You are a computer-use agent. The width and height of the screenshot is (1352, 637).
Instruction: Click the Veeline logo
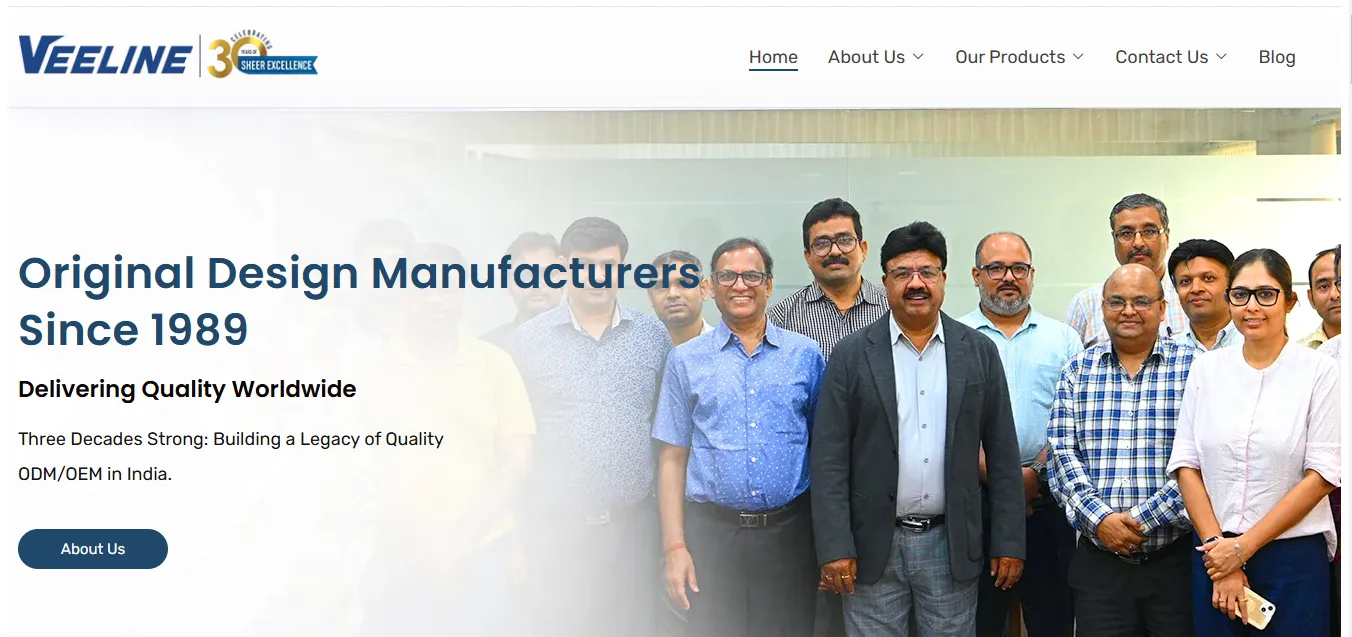point(105,56)
